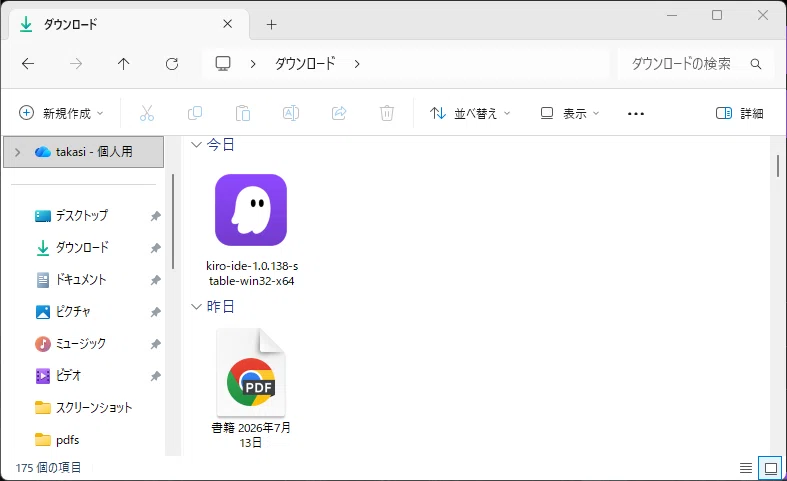Navigate up one folder level
This screenshot has width=787, height=481.
pos(123,64)
